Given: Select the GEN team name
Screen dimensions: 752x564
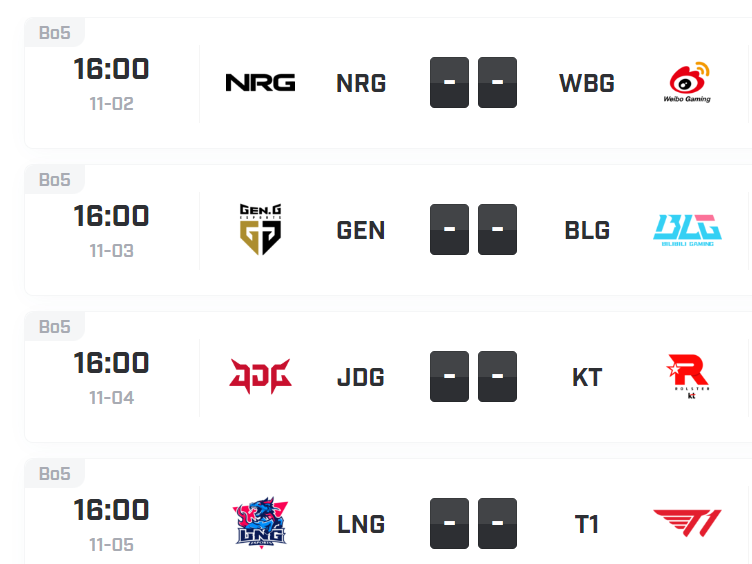Looking at the screenshot, I should point(361,230).
